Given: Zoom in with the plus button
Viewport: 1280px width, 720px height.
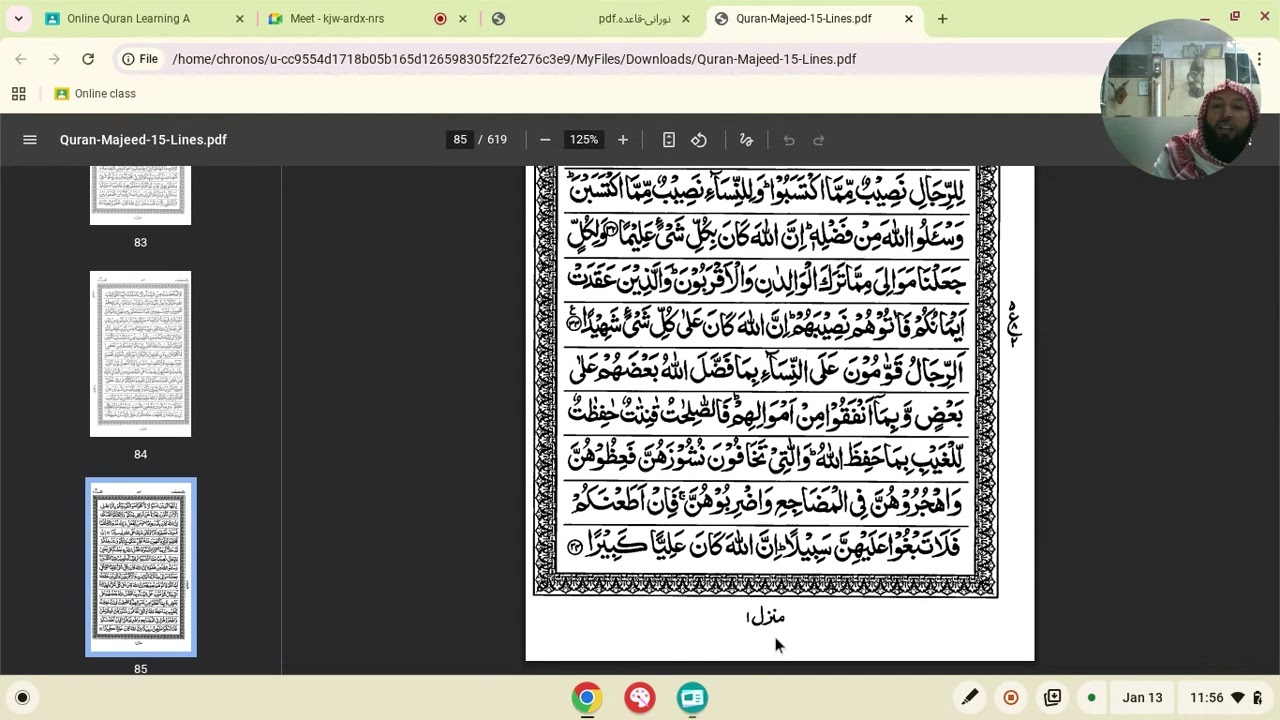Looking at the screenshot, I should 623,140.
